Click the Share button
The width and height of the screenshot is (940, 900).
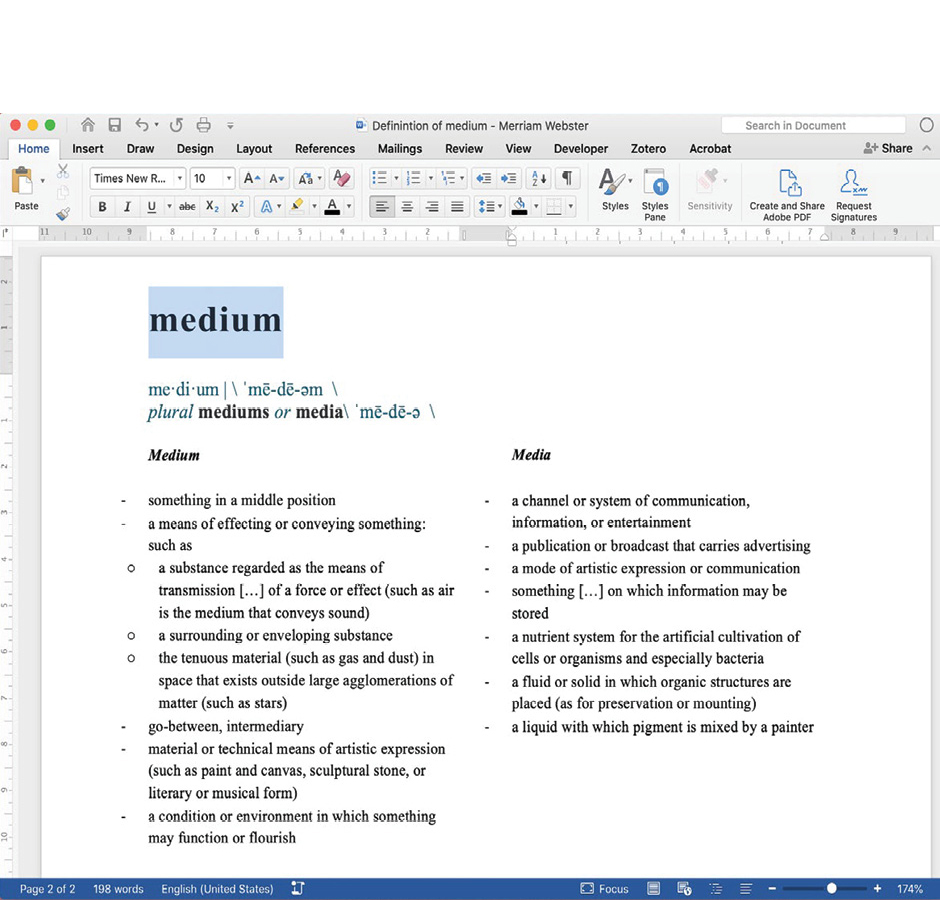pos(888,148)
